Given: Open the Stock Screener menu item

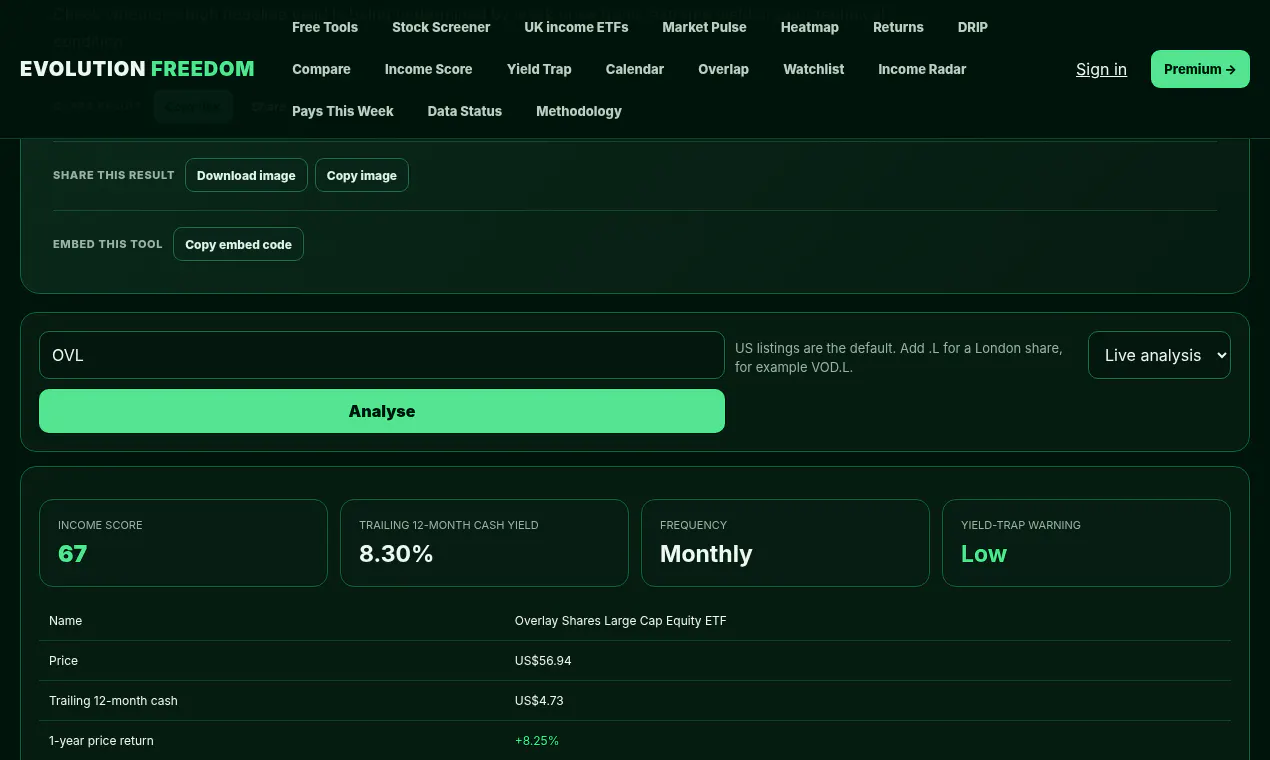Looking at the screenshot, I should pyautogui.click(x=441, y=27).
